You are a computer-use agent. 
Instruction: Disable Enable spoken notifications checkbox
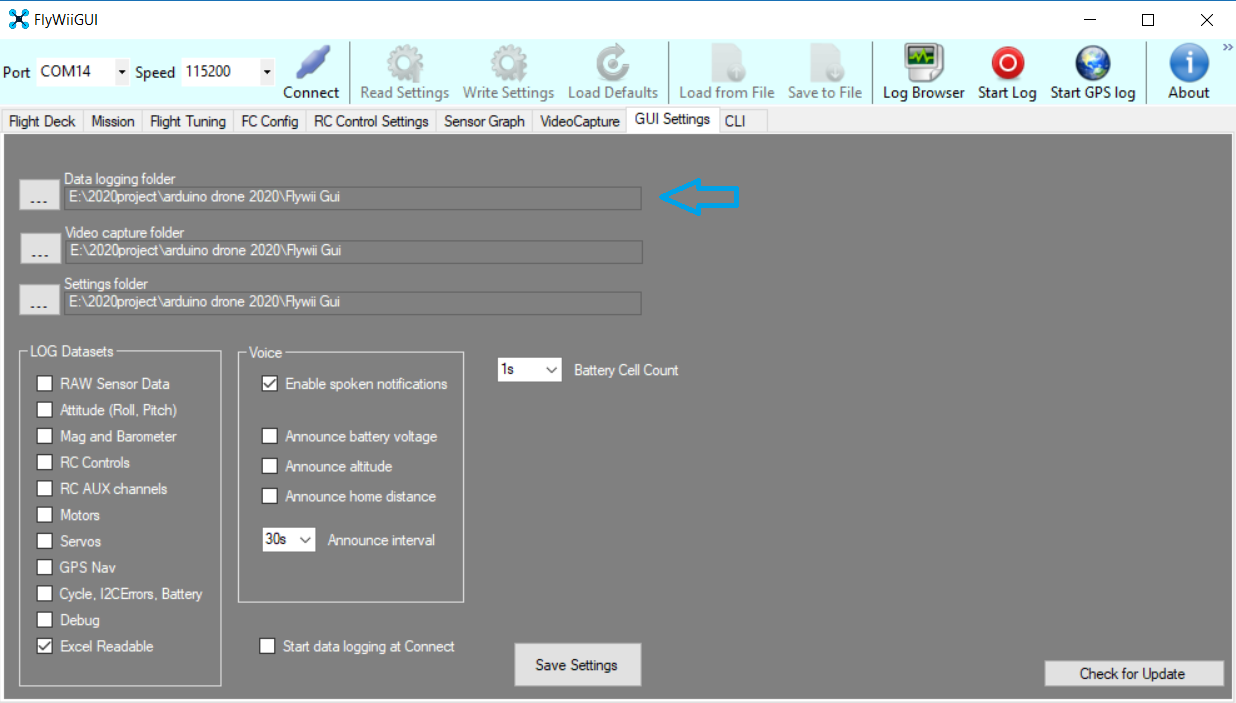[x=270, y=384]
